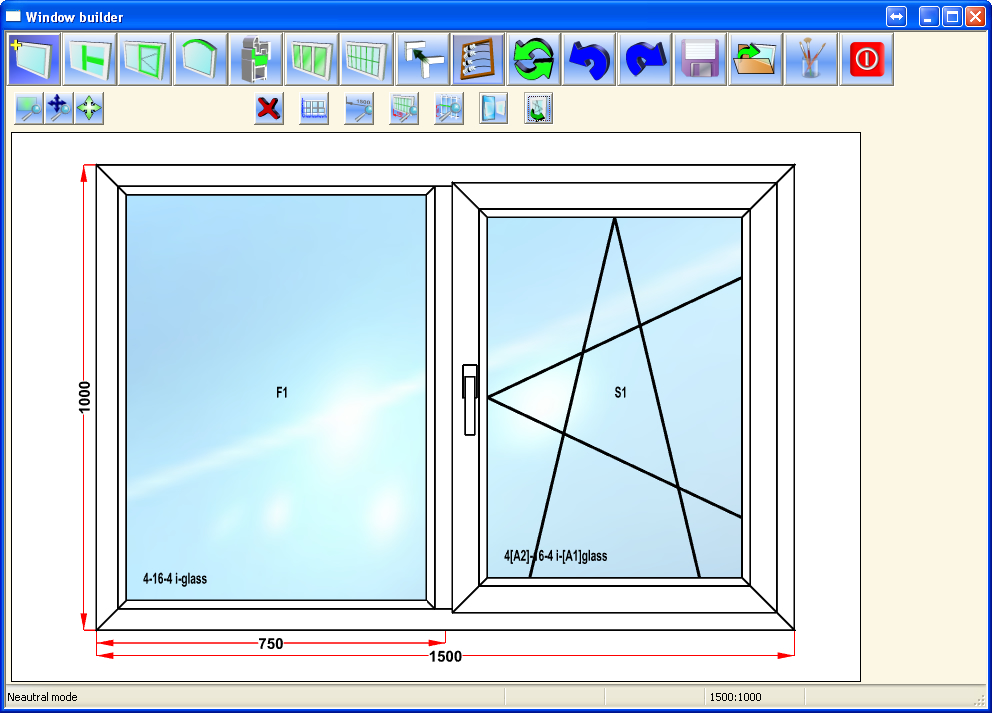Click the blue lined frame magnifier icon

(x=449, y=108)
